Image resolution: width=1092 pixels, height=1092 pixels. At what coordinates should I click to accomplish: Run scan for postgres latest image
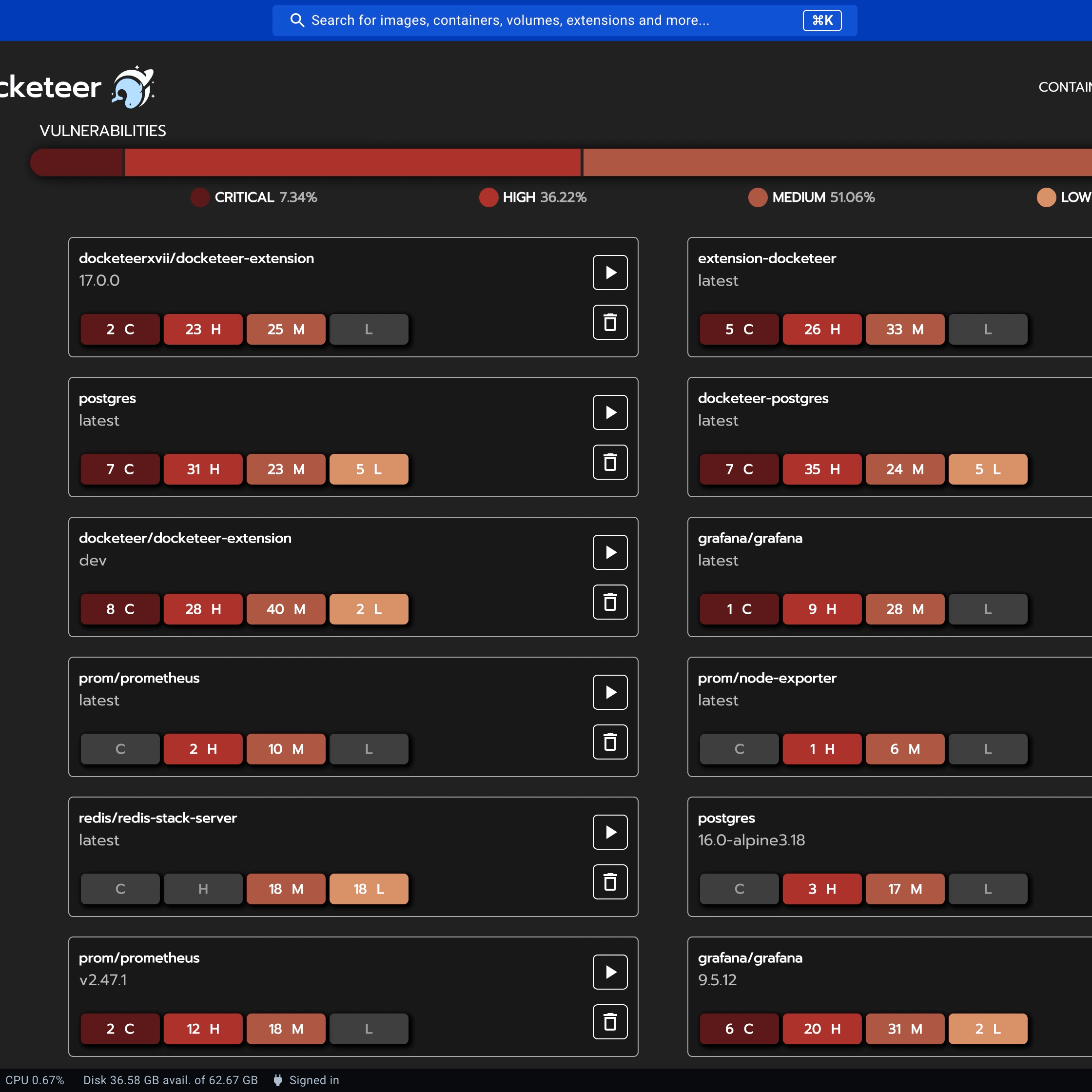point(610,412)
